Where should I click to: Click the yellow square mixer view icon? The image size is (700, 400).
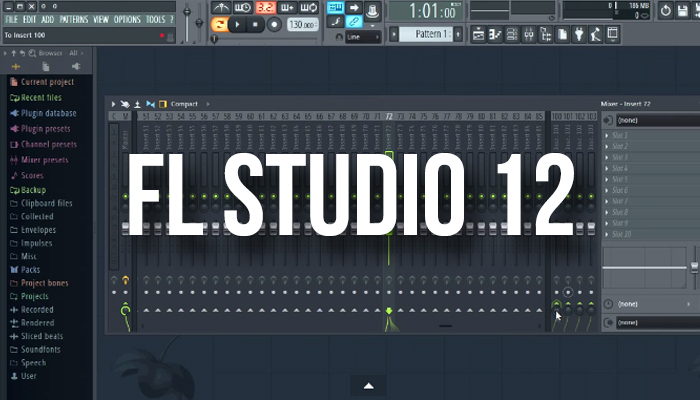163,104
